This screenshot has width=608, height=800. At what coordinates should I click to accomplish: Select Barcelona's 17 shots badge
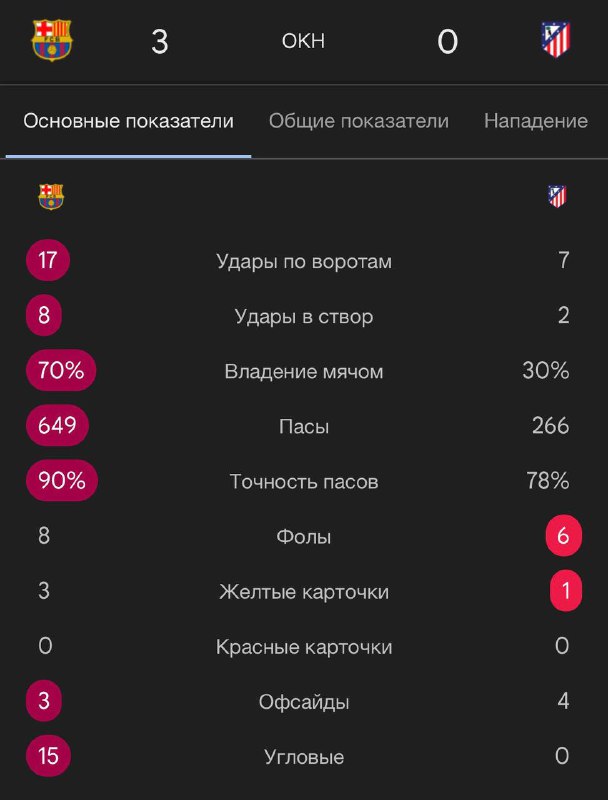(x=48, y=261)
